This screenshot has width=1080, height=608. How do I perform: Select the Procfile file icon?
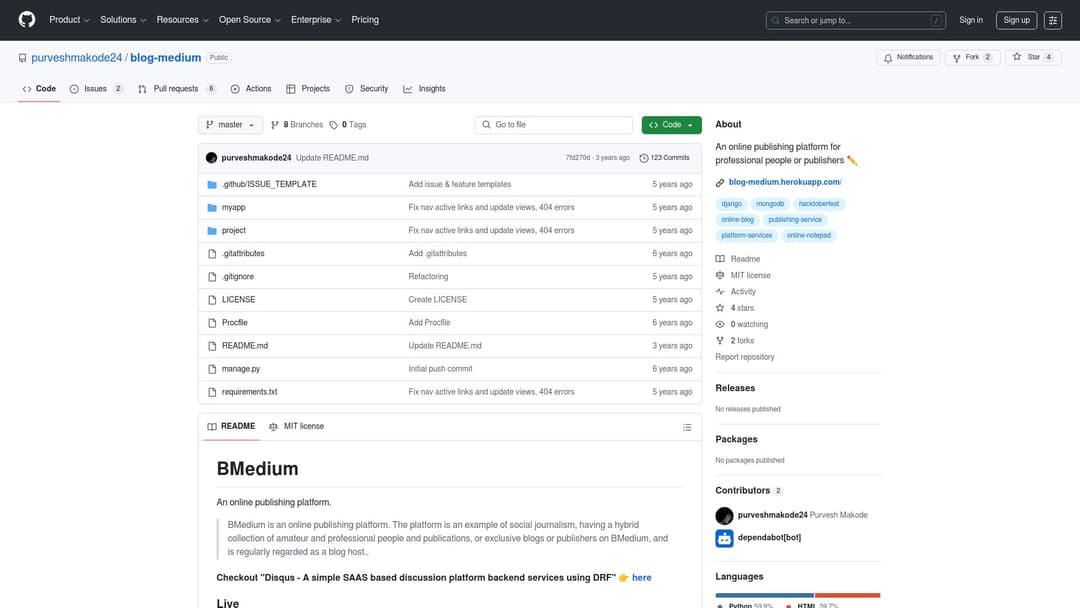point(212,323)
